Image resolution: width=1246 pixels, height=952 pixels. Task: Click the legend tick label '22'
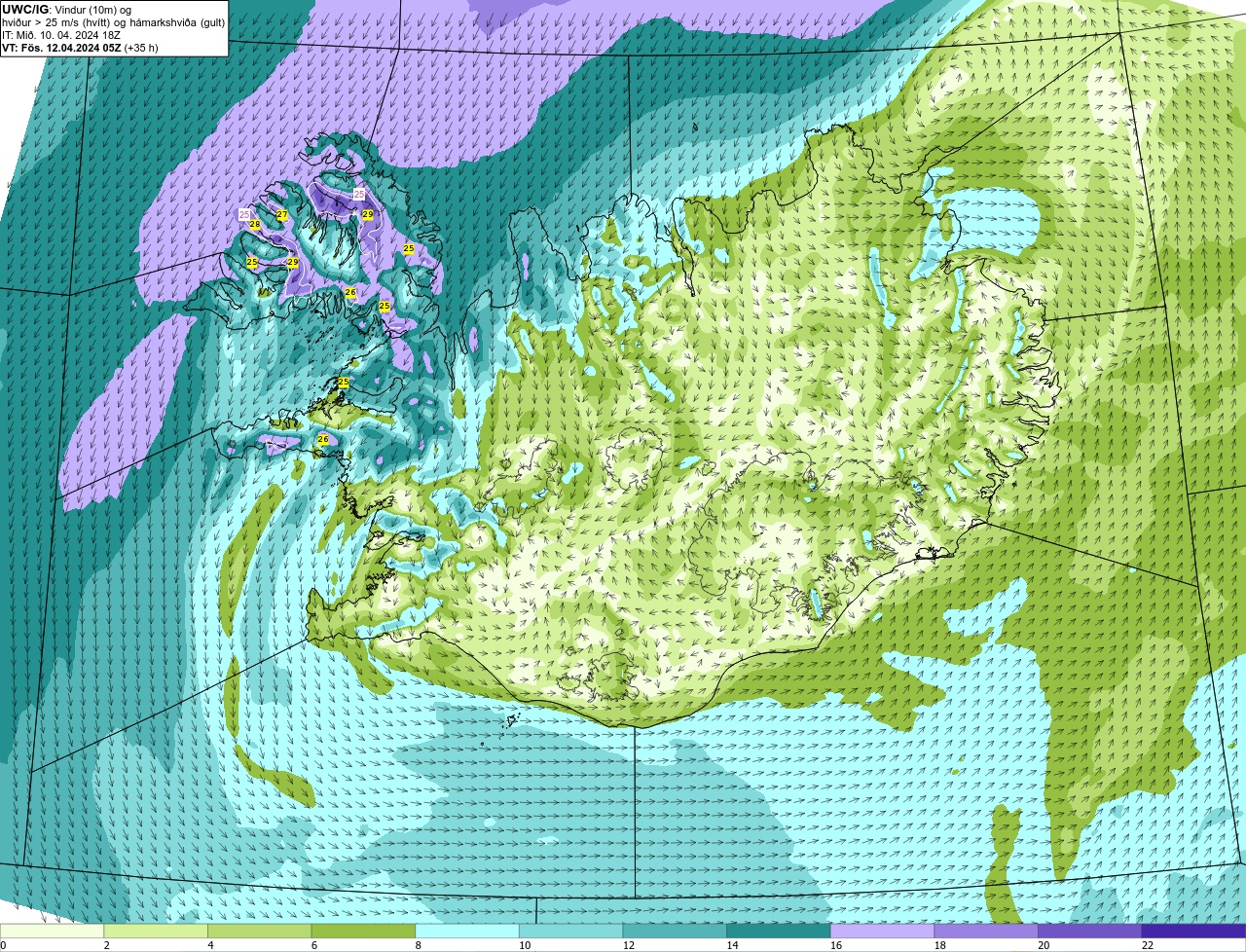(x=1148, y=945)
